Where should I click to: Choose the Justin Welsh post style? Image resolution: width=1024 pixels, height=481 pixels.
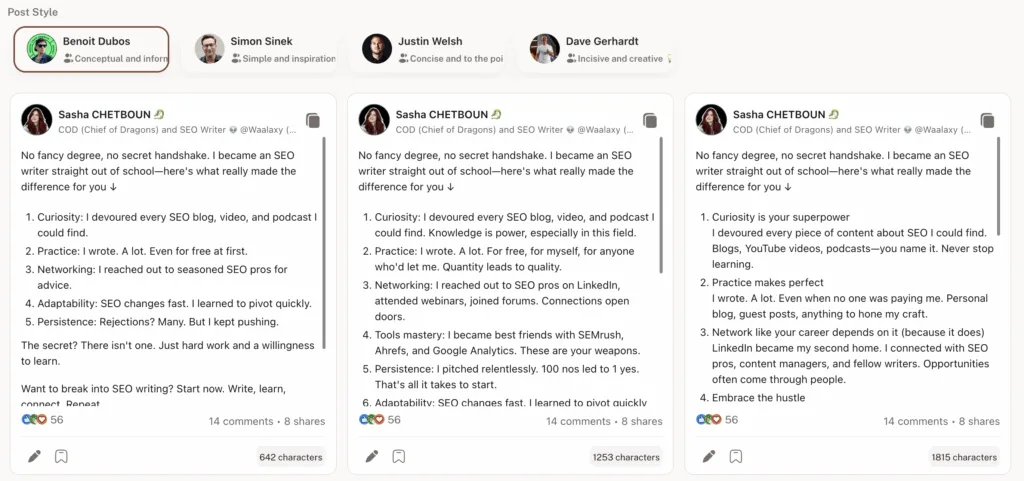427,49
